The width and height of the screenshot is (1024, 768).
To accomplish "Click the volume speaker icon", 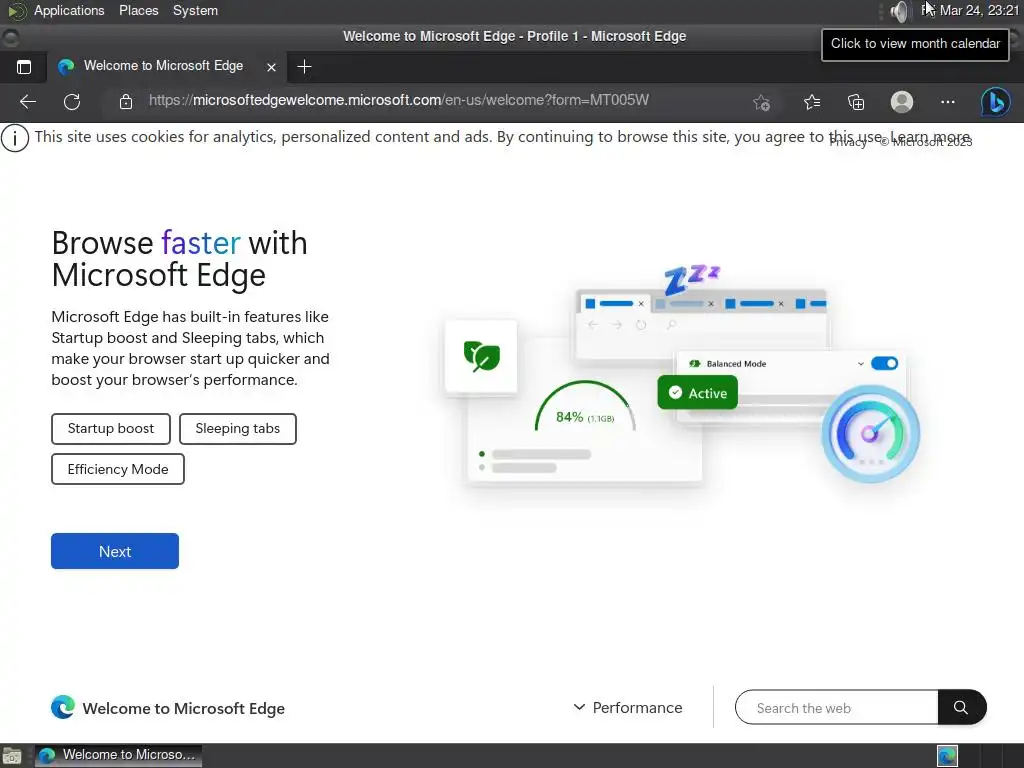I will coord(899,11).
